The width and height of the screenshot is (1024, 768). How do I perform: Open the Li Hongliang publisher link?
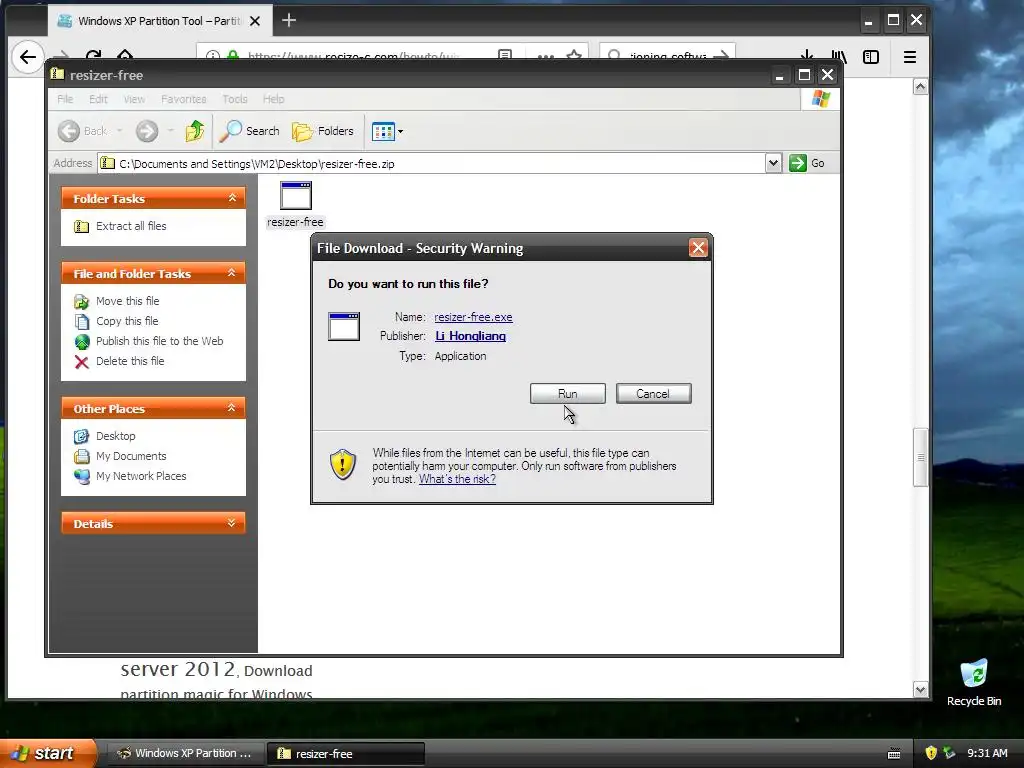(x=470, y=336)
